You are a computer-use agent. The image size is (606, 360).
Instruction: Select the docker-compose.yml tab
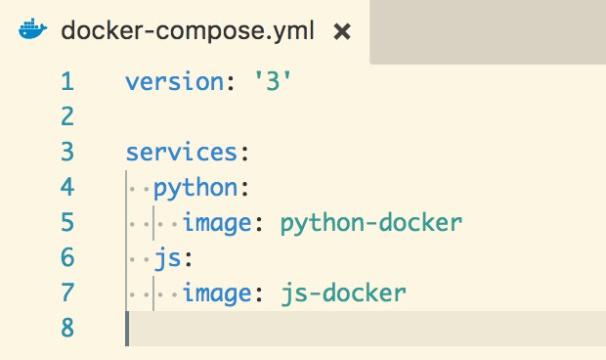click(185, 31)
